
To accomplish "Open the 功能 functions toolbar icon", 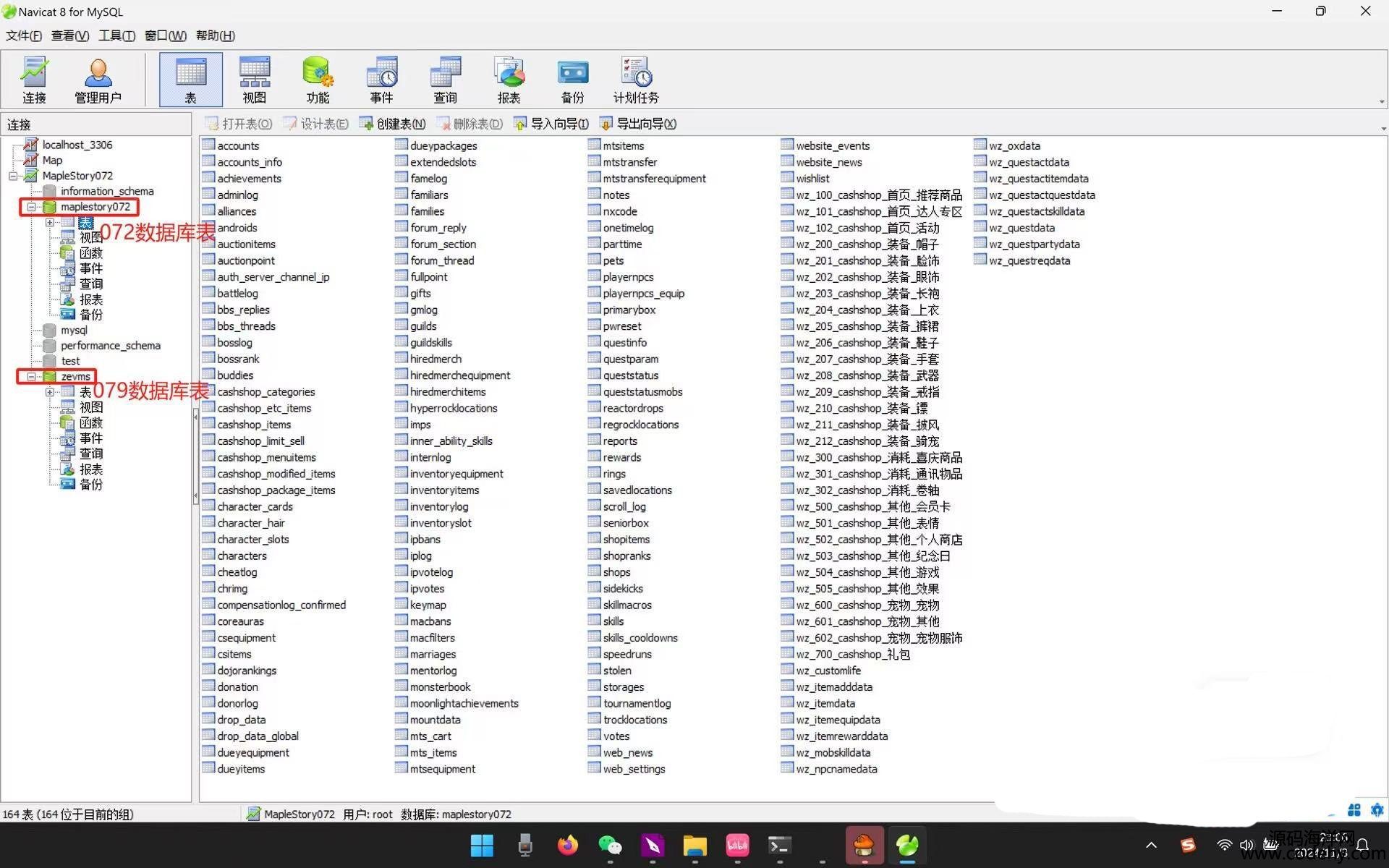I will pos(318,80).
